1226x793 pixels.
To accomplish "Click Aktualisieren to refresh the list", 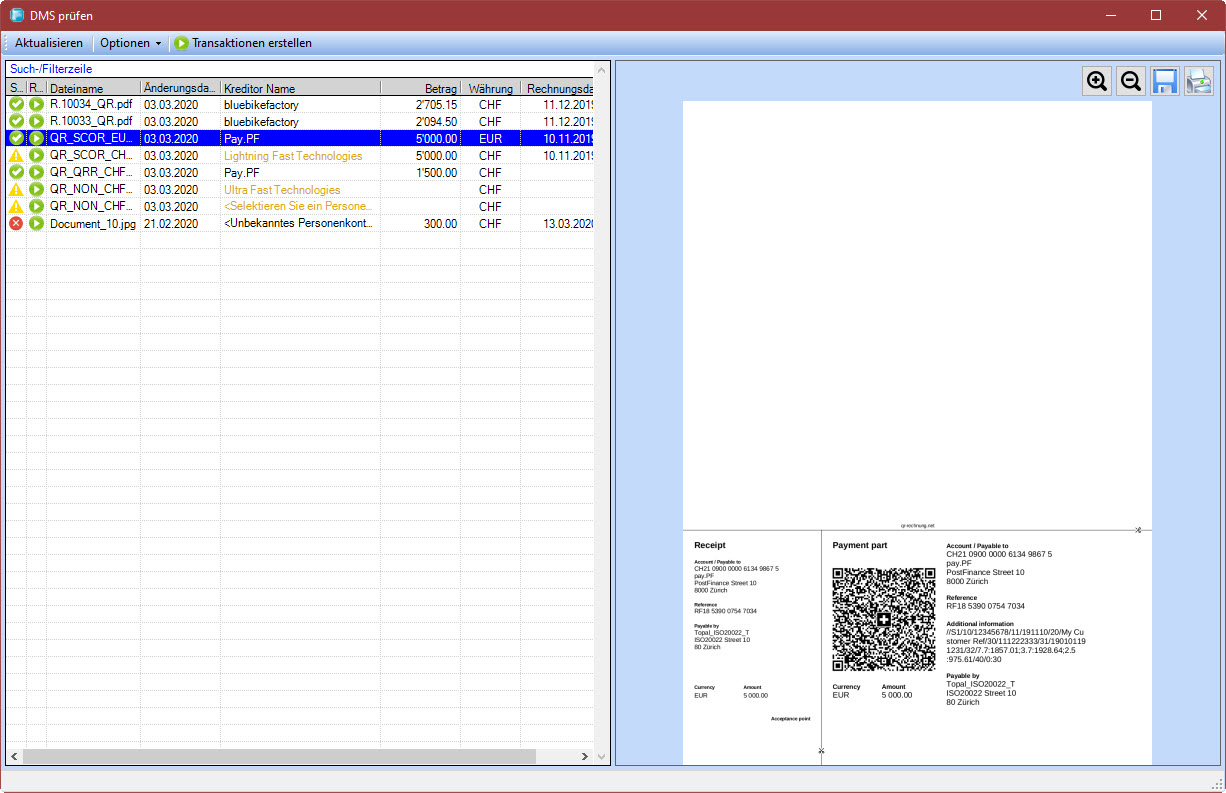I will coord(49,43).
